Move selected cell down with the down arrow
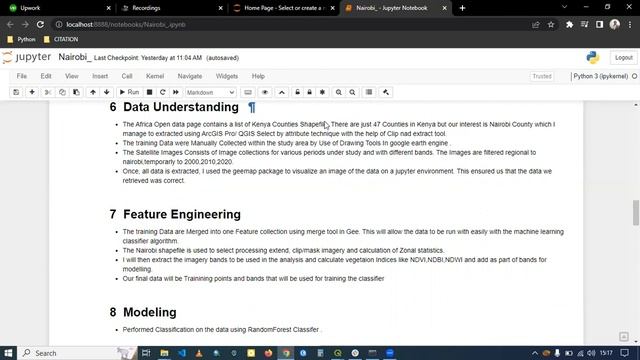Viewport: 640px width, 360px height. pos(107,92)
